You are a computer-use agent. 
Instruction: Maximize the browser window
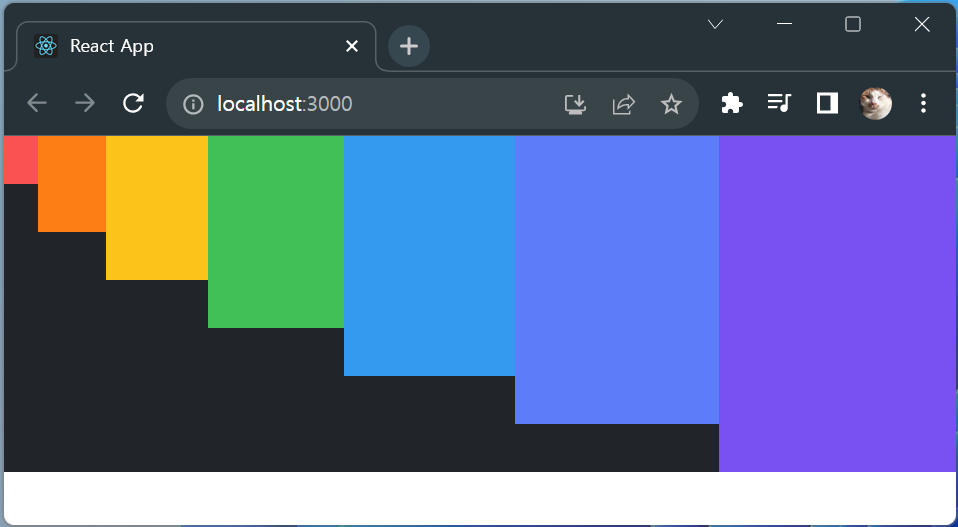(x=853, y=24)
